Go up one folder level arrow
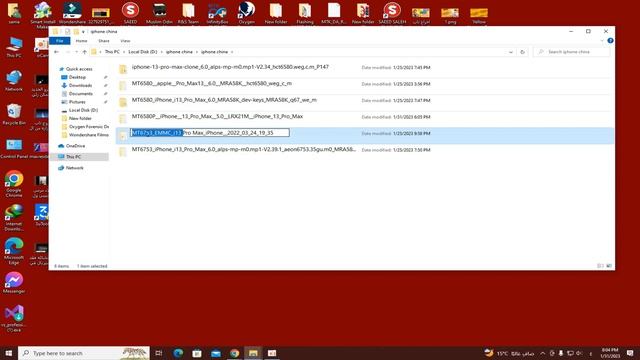Screen dimensions: 640x360 click(84, 52)
